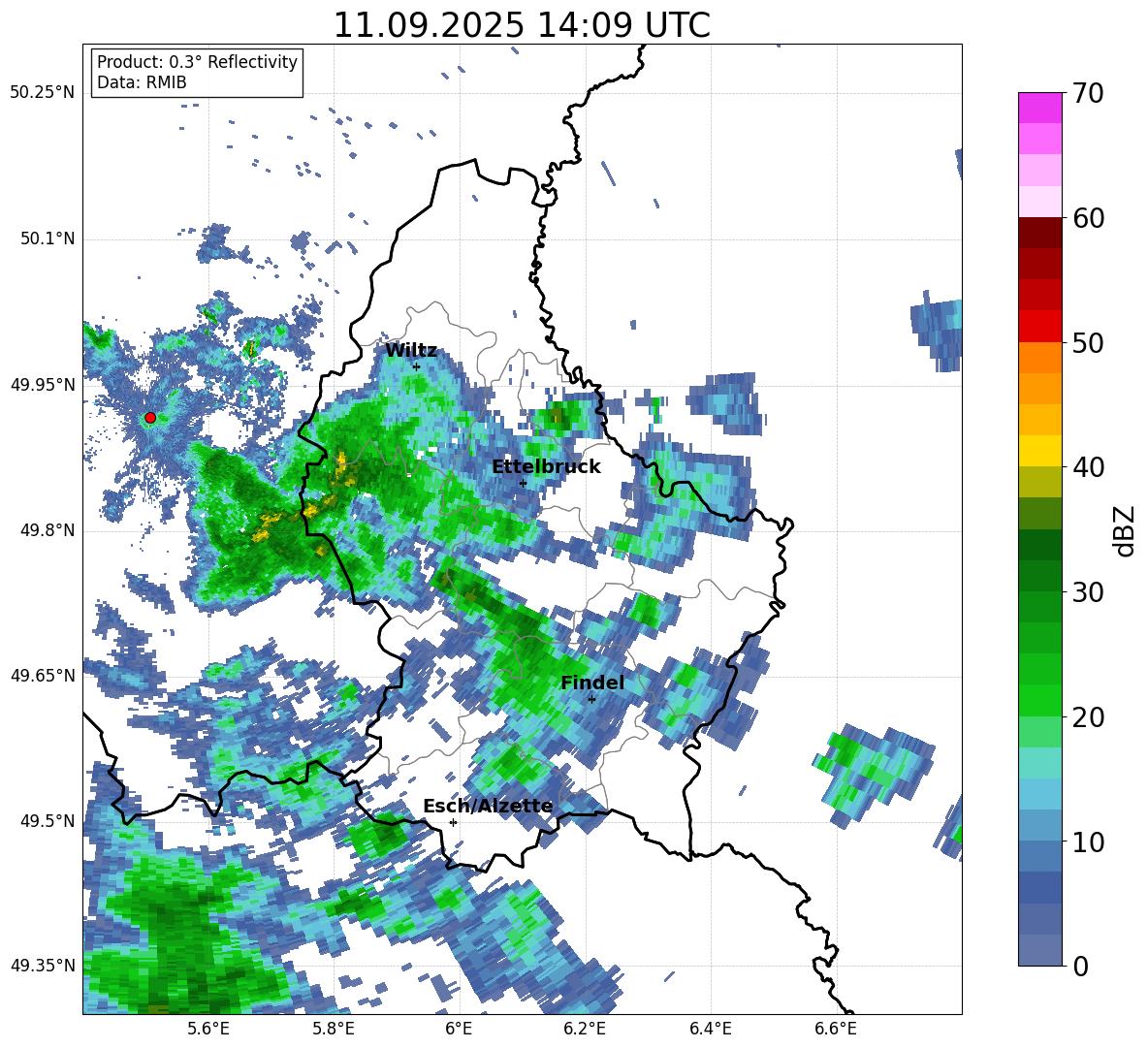Click the 6.2°E longitude label

[585, 1029]
